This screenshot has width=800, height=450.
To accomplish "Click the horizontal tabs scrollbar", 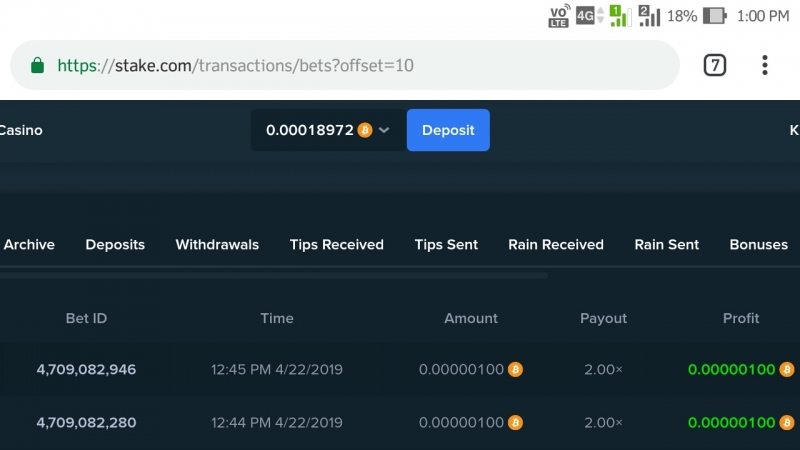I will click(274, 276).
